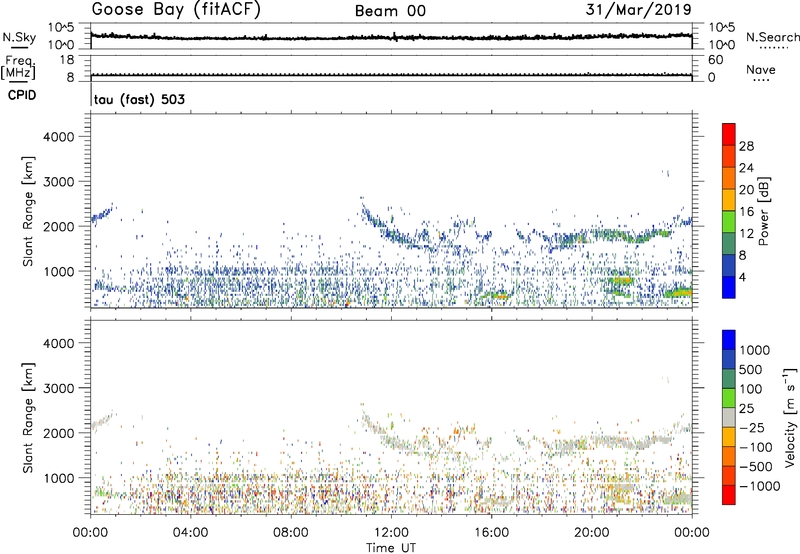Screen dimensions: 800x554
Task: Click the 'N.Search' legend label
Action: (x=772, y=37)
